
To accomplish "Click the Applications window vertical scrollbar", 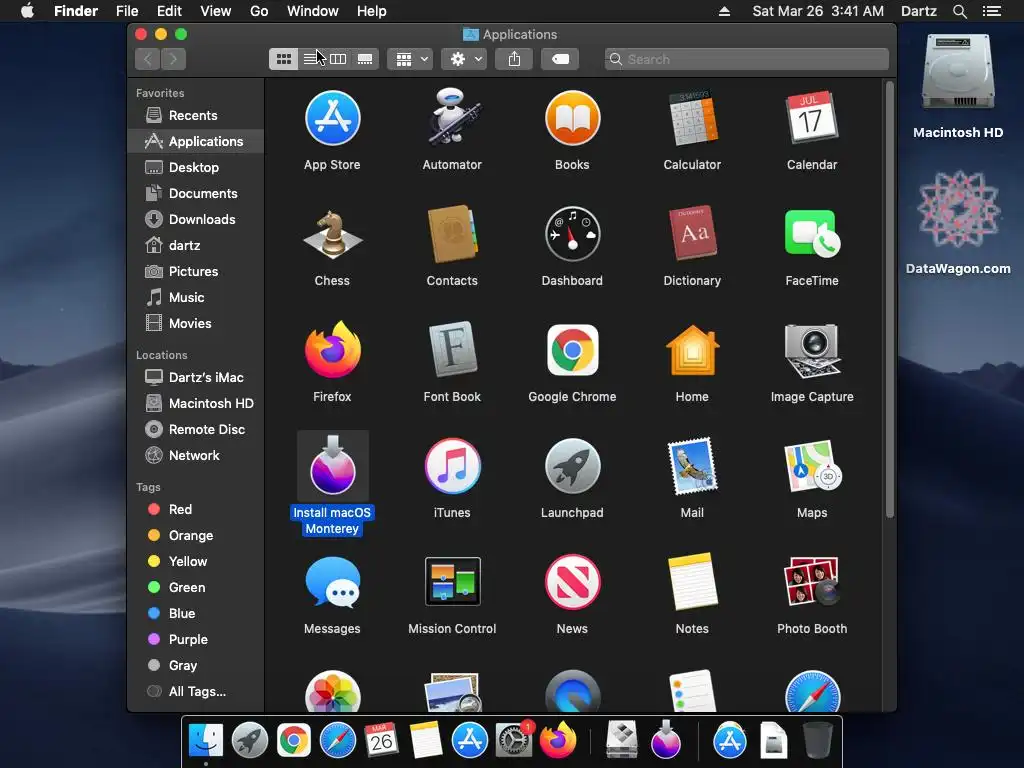I will [889, 300].
